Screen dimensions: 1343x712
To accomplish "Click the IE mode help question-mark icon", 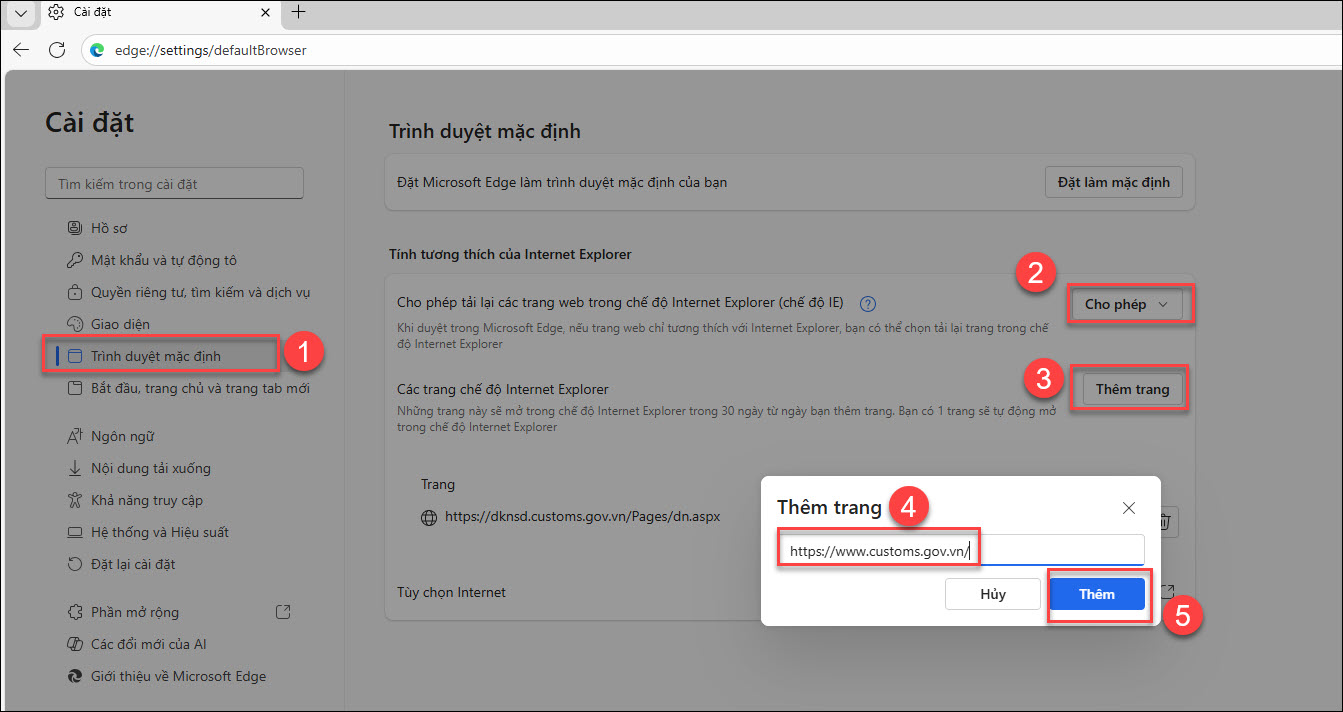I will 868,304.
